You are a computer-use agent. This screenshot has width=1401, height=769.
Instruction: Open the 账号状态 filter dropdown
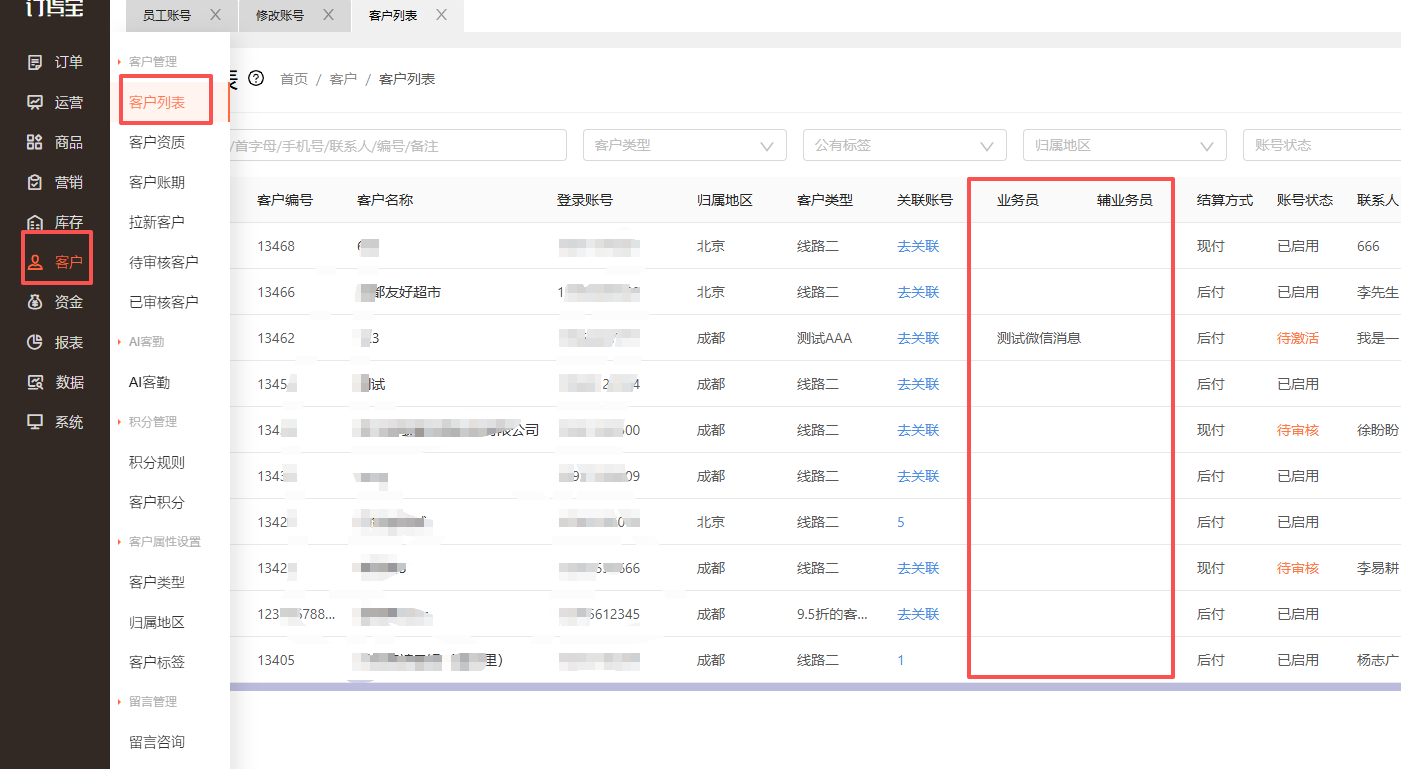pyautogui.click(x=1322, y=145)
